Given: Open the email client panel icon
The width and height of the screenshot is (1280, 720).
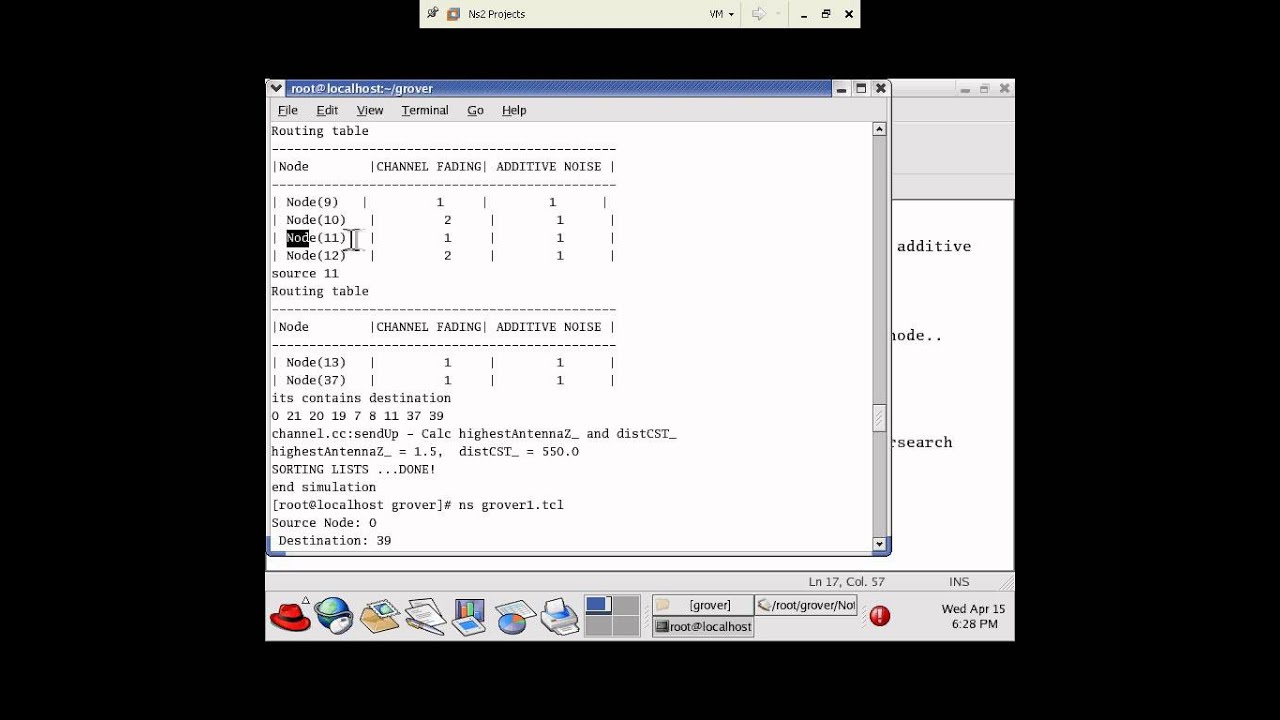Looking at the screenshot, I should coord(380,616).
